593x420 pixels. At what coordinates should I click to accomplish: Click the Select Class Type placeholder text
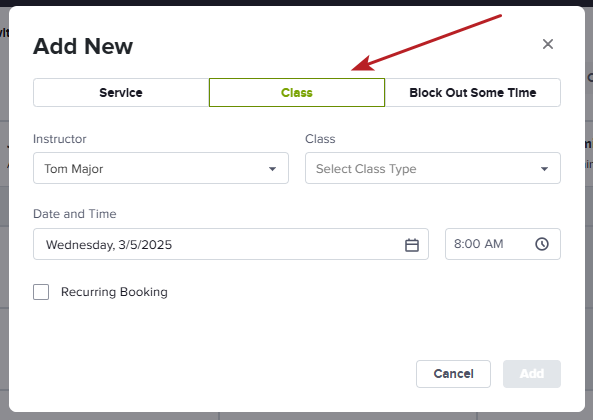[x=366, y=169]
